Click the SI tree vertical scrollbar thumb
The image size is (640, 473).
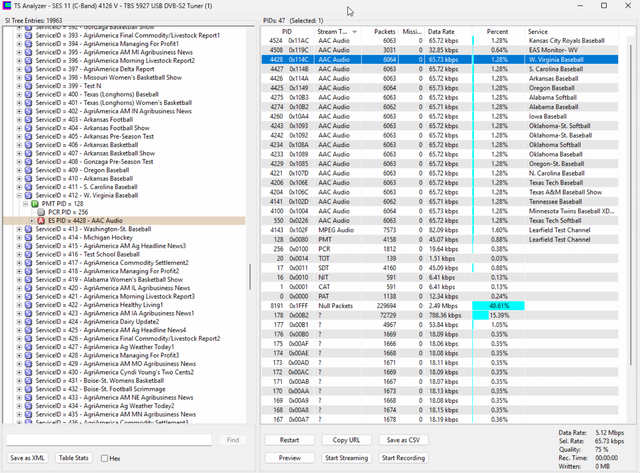coord(250,277)
